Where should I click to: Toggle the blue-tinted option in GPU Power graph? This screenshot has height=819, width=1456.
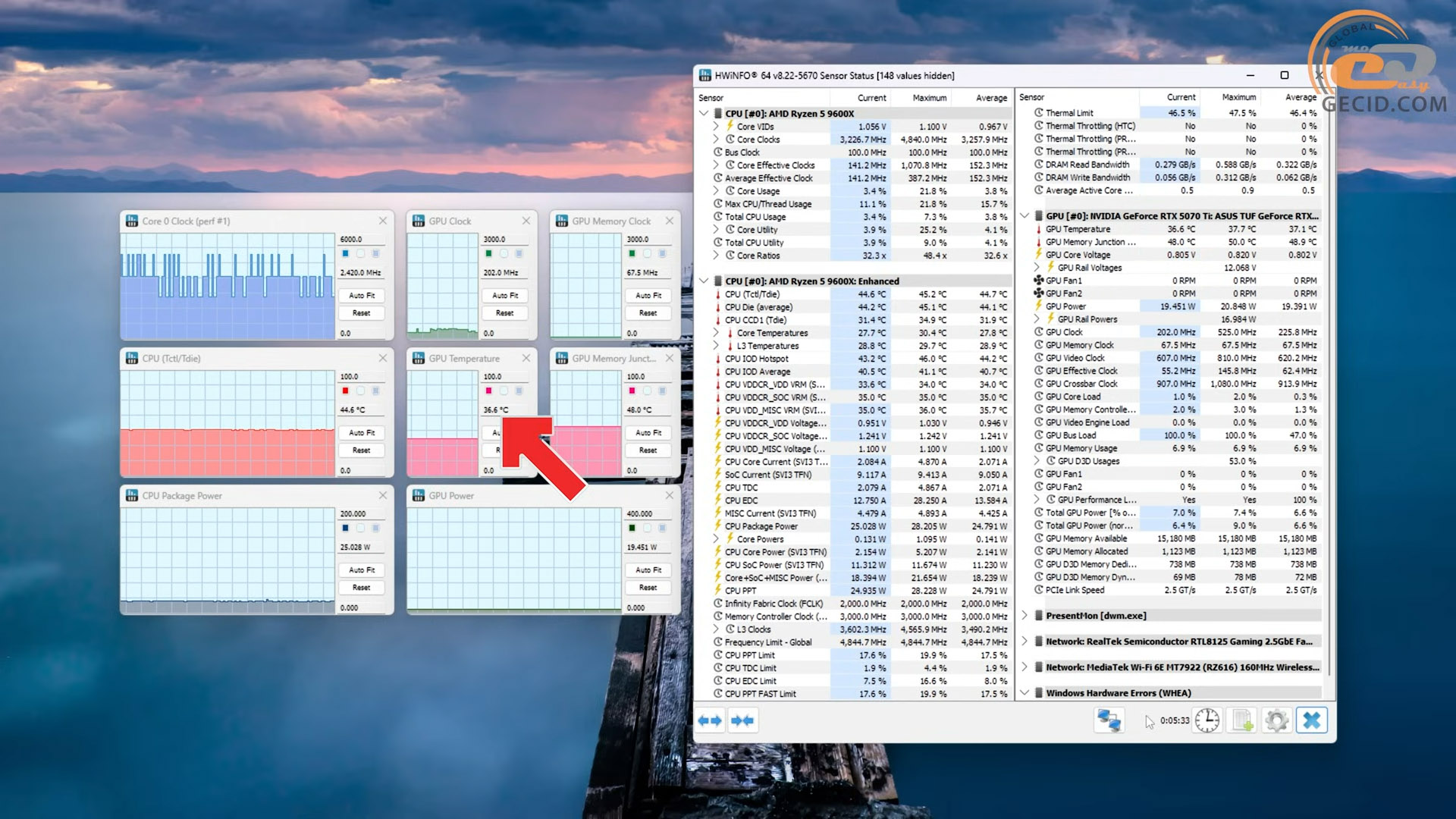click(663, 529)
